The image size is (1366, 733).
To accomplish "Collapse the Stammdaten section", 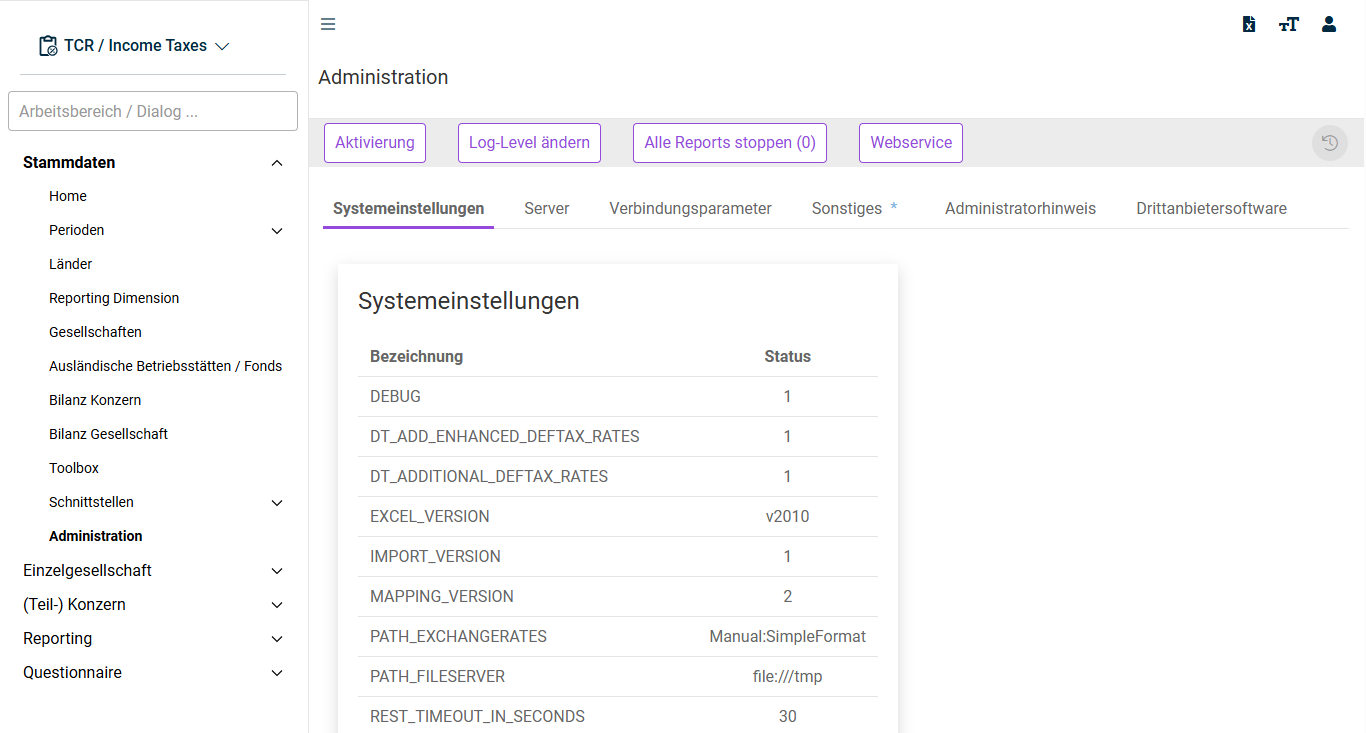I will 277,163.
